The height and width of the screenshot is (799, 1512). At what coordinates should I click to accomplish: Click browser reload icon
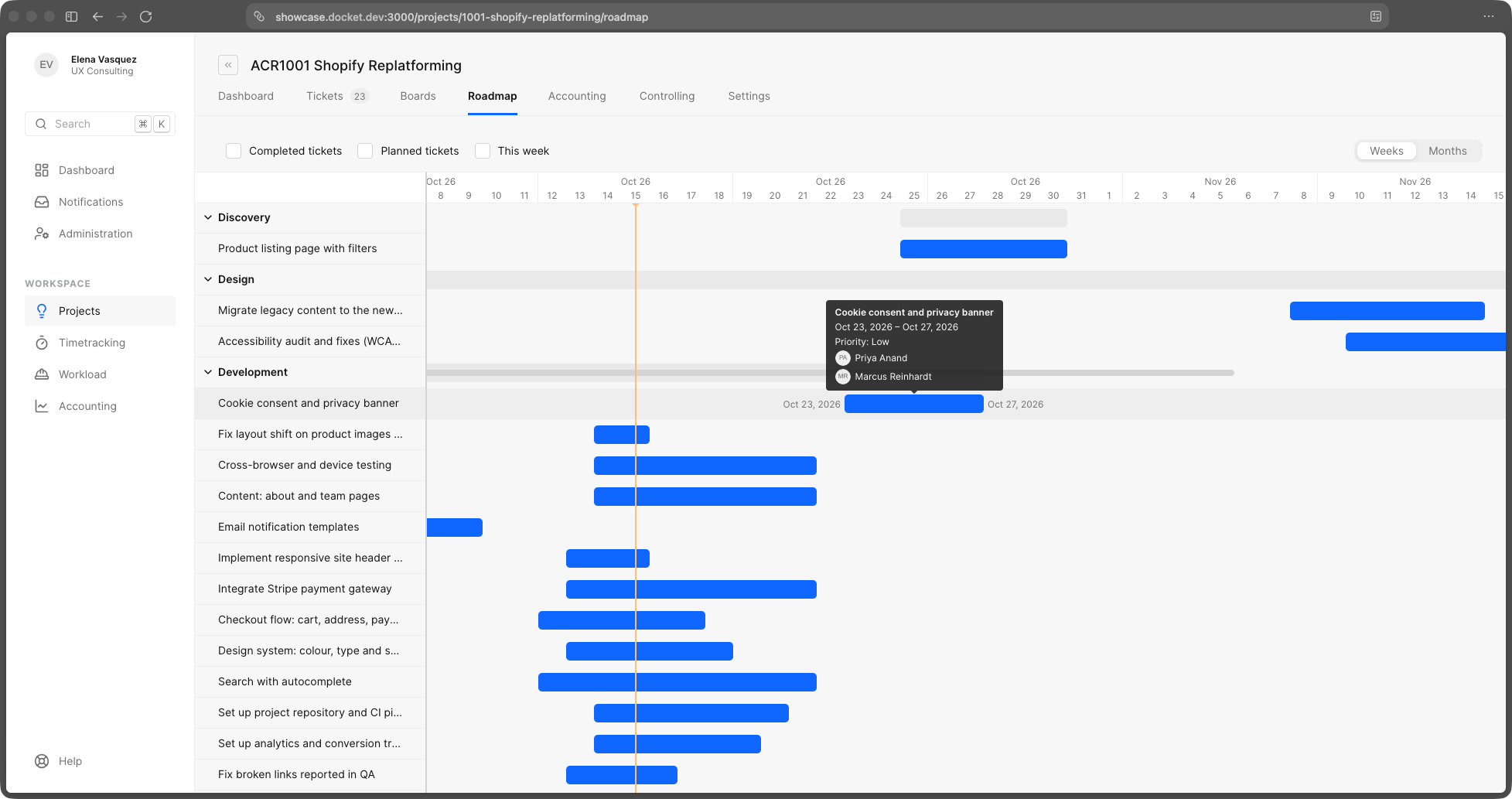(145, 16)
